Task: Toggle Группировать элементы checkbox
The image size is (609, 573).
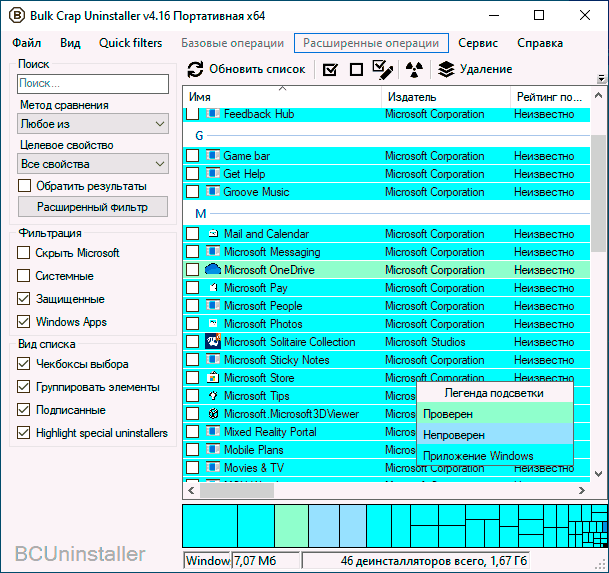Action: pyautogui.click(x=24, y=387)
